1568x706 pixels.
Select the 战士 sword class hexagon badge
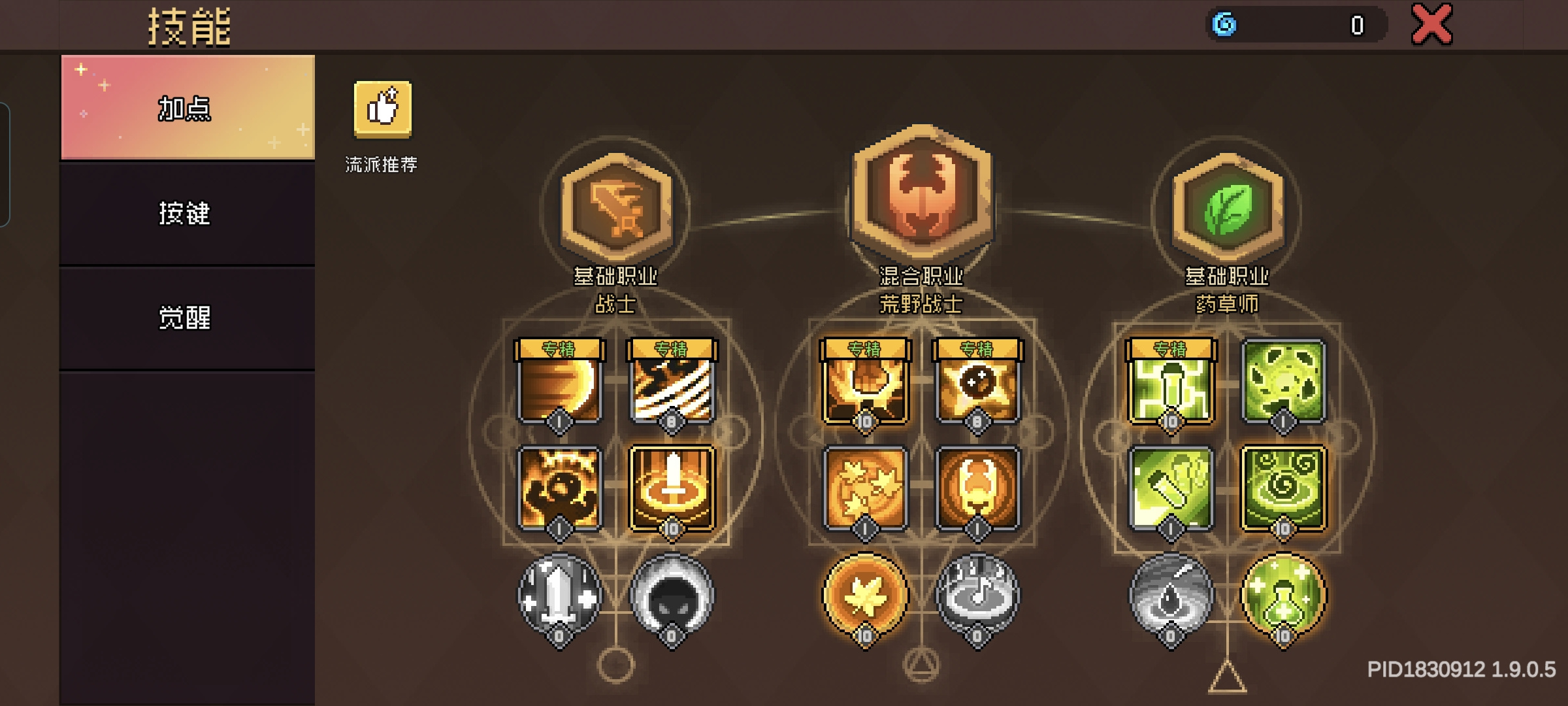pyautogui.click(x=616, y=207)
